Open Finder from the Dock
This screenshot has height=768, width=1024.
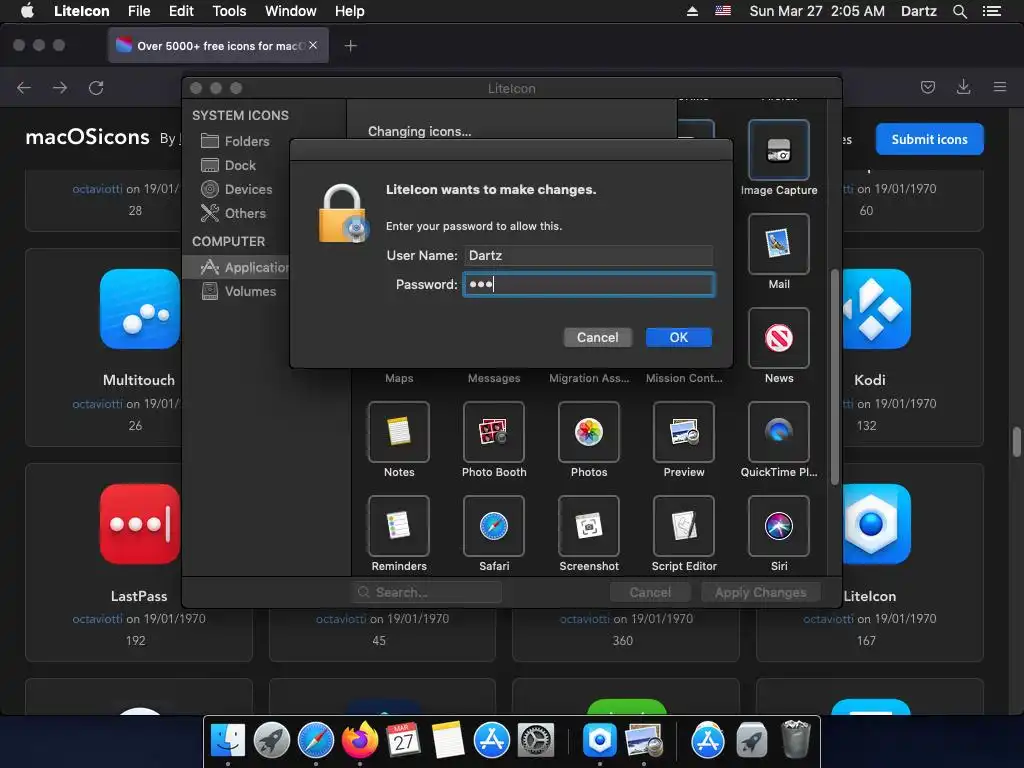228,741
